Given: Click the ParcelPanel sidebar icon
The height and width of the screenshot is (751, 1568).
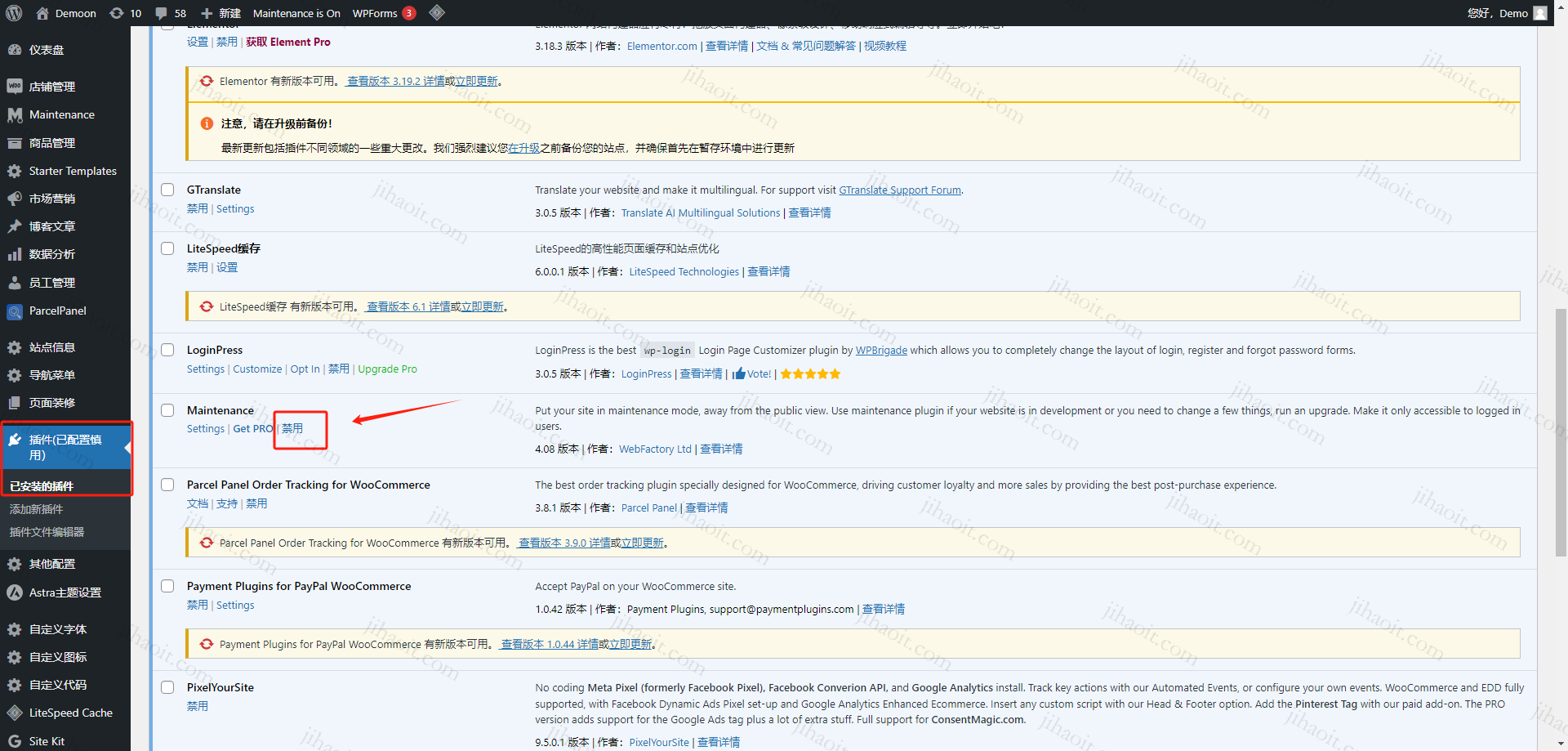Looking at the screenshot, I should click(15, 311).
